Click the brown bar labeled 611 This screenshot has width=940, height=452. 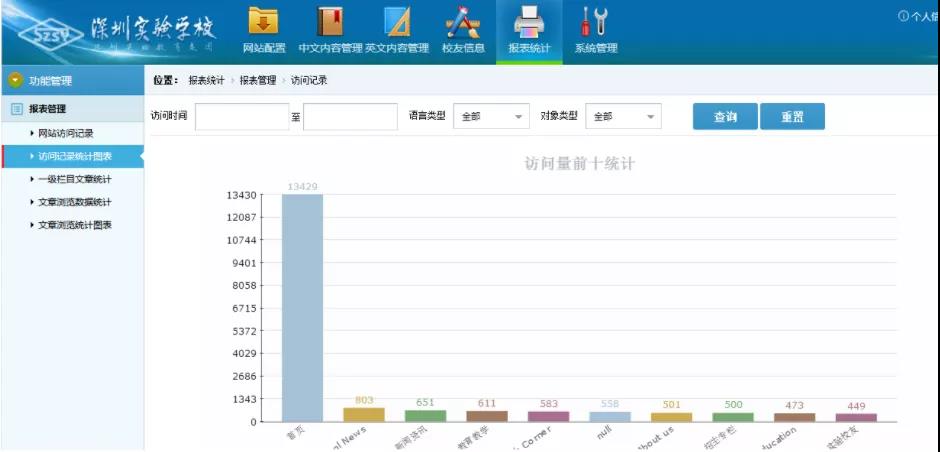coord(487,417)
